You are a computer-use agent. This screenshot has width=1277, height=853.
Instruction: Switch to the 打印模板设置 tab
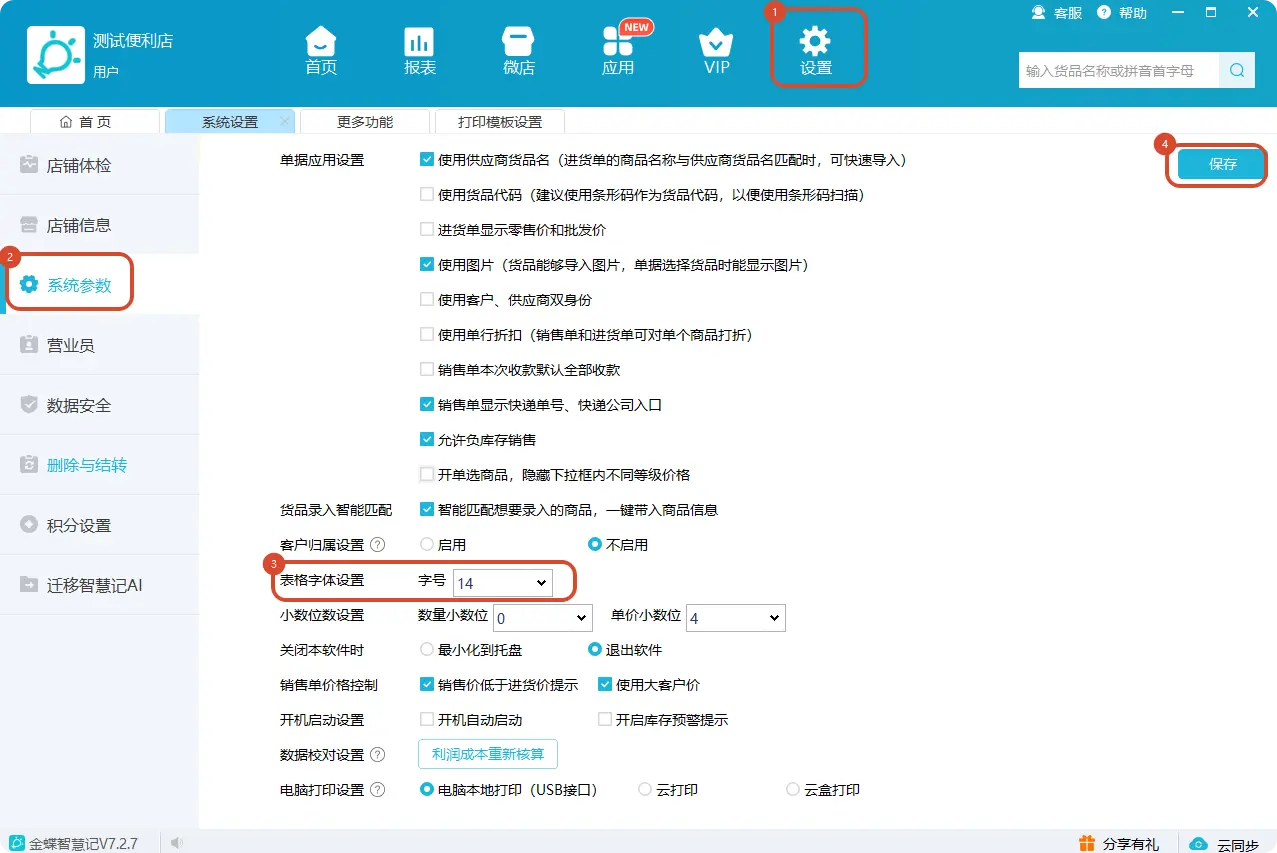coord(500,121)
